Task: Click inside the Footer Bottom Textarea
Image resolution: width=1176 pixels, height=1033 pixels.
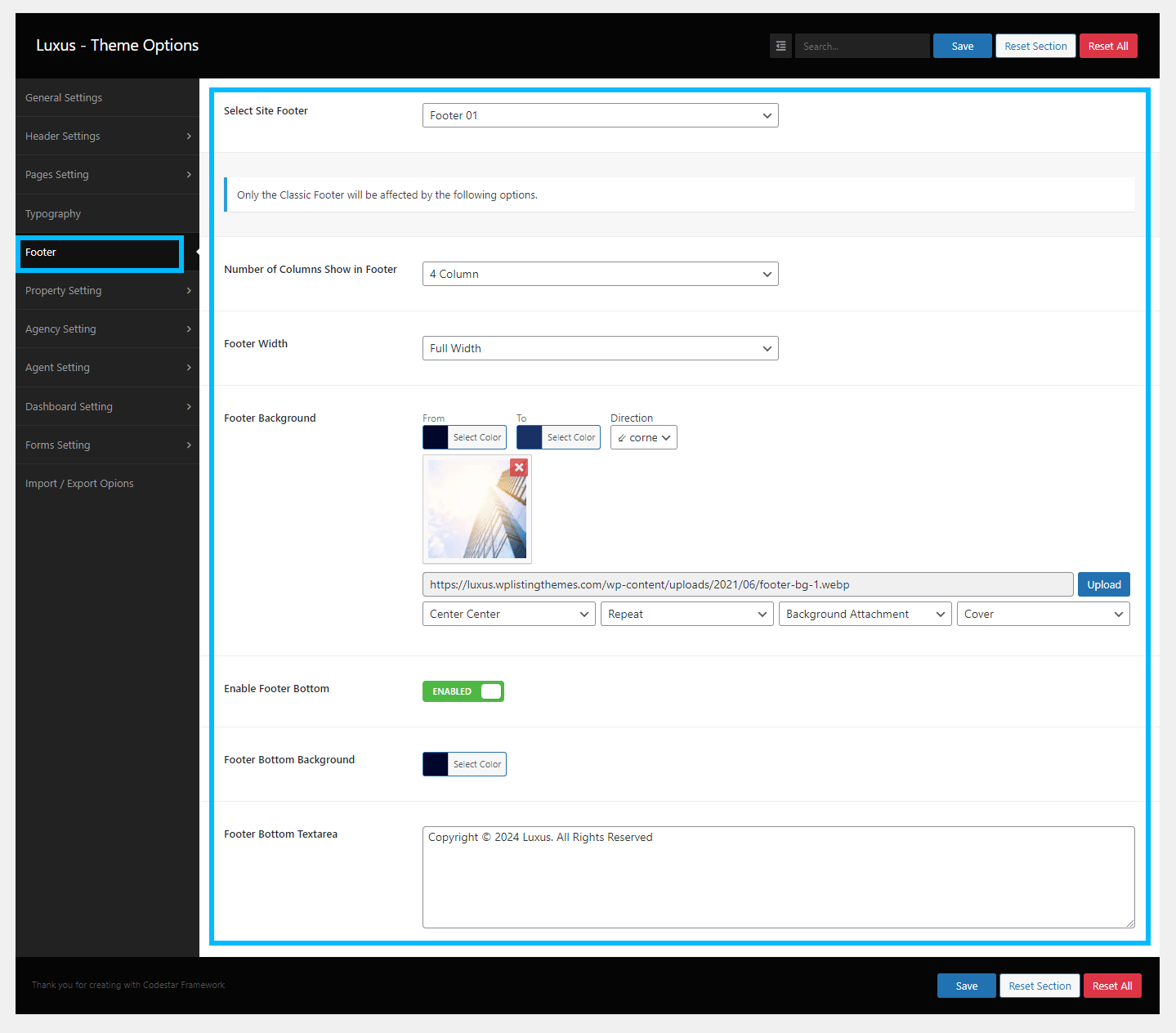Action: coord(778,877)
